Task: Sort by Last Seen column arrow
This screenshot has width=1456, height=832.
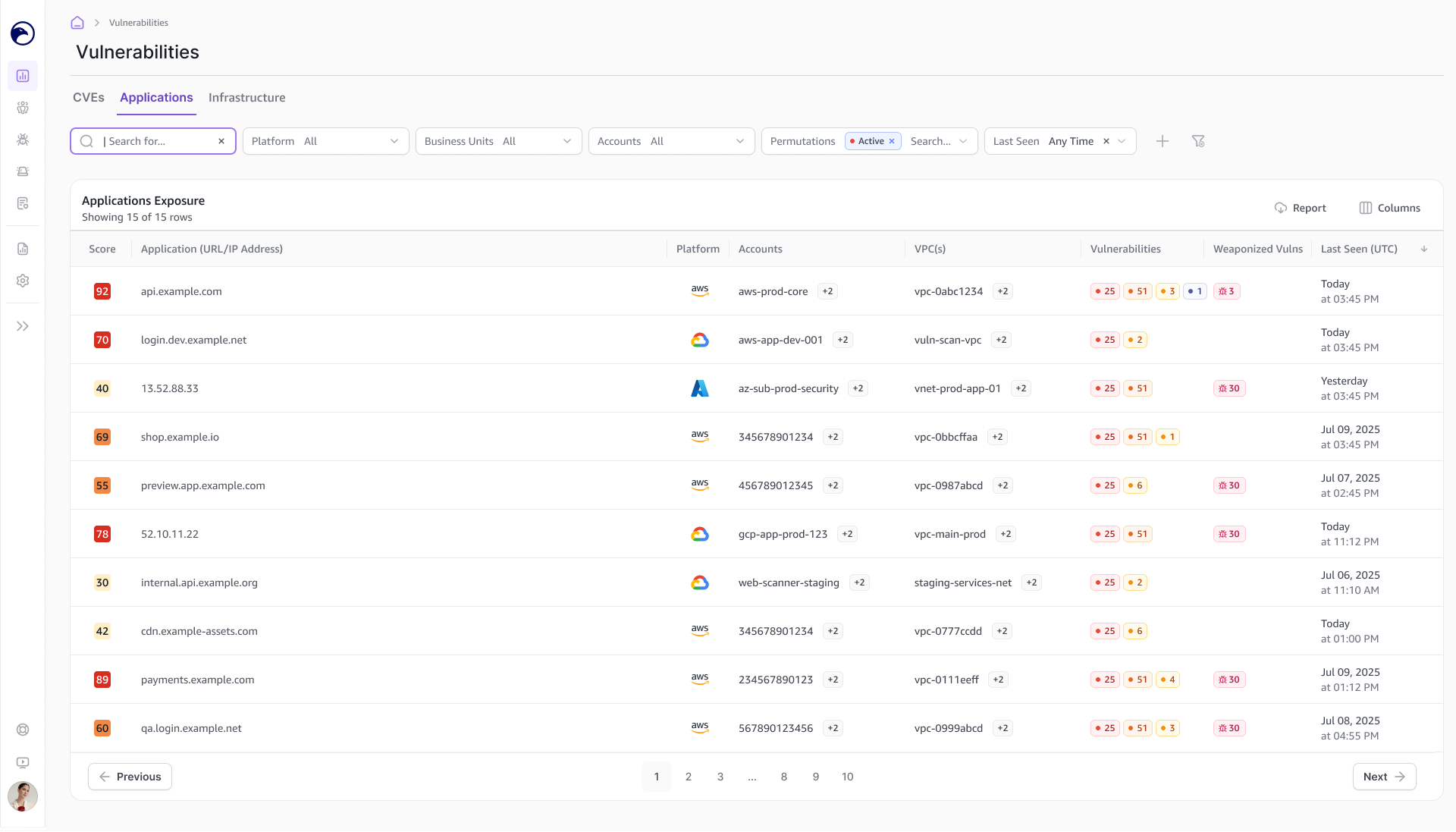Action: (x=1424, y=249)
